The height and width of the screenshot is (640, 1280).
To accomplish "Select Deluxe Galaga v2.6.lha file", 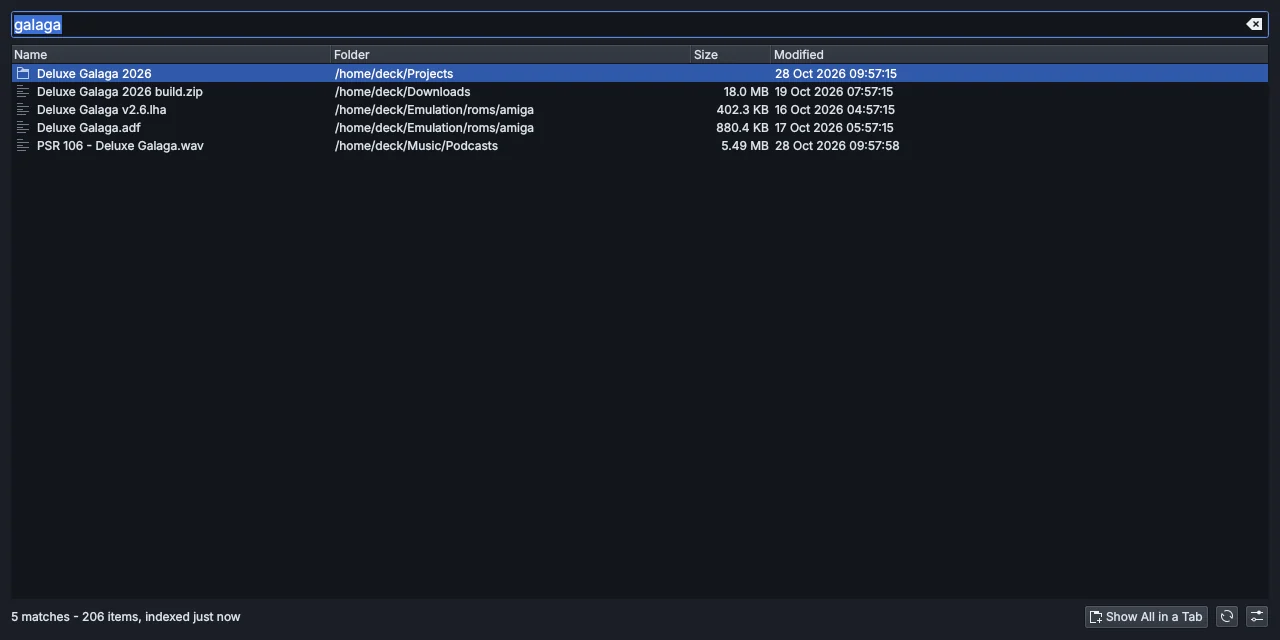I will 101,109.
